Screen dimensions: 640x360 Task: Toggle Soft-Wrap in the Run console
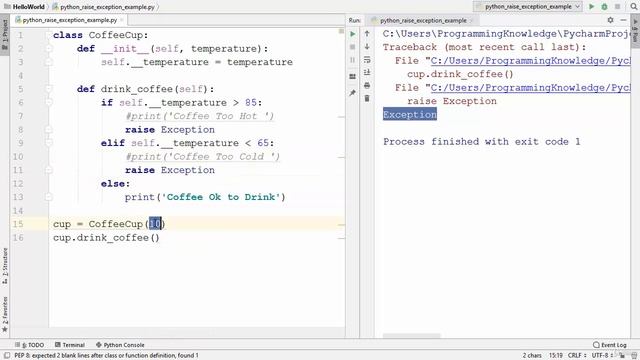[367, 60]
